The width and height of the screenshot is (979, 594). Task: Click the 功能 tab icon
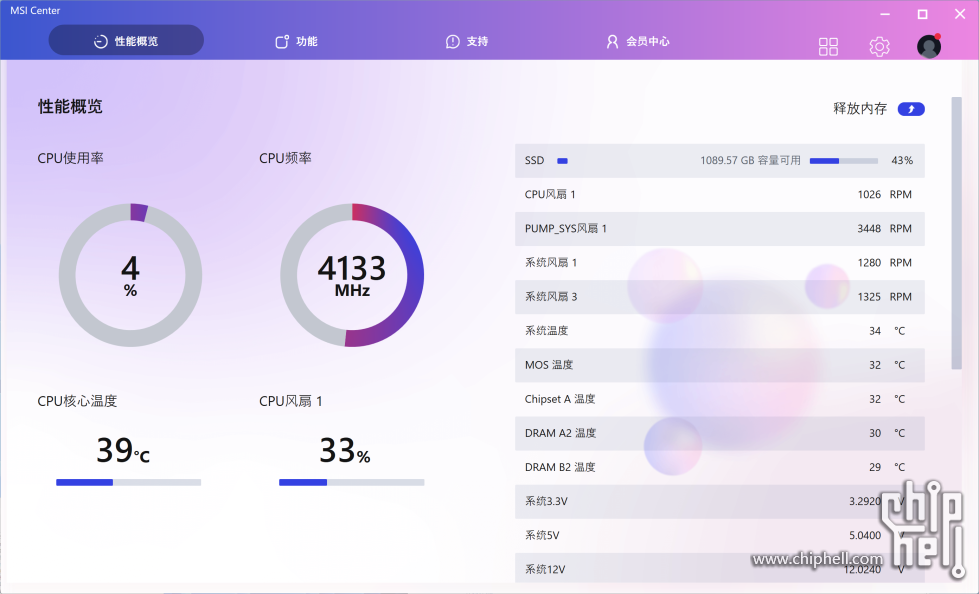[x=282, y=41]
